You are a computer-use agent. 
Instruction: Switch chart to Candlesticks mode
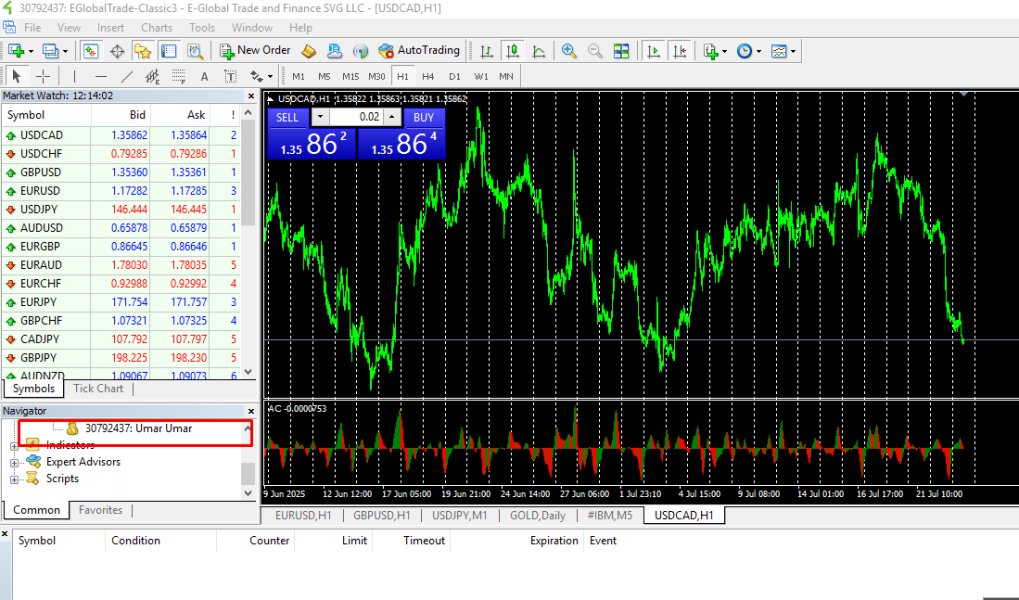click(513, 51)
